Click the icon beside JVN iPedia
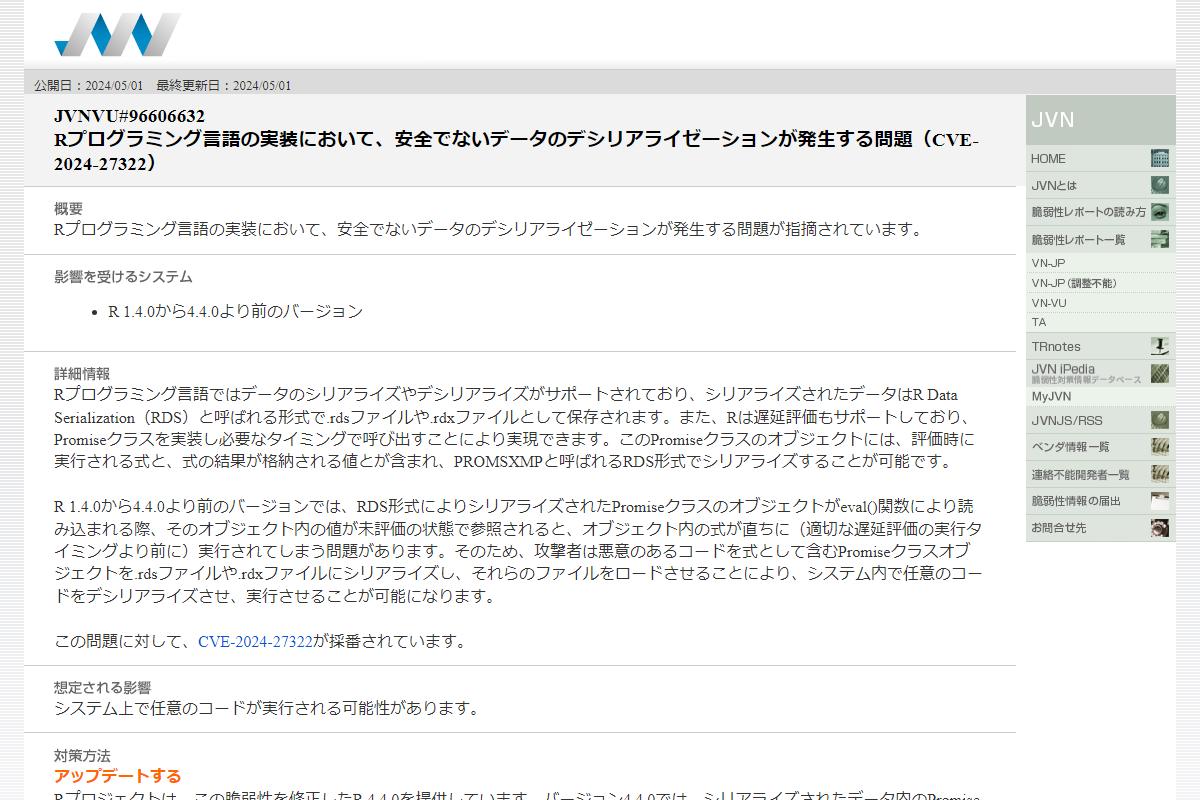 (1159, 373)
